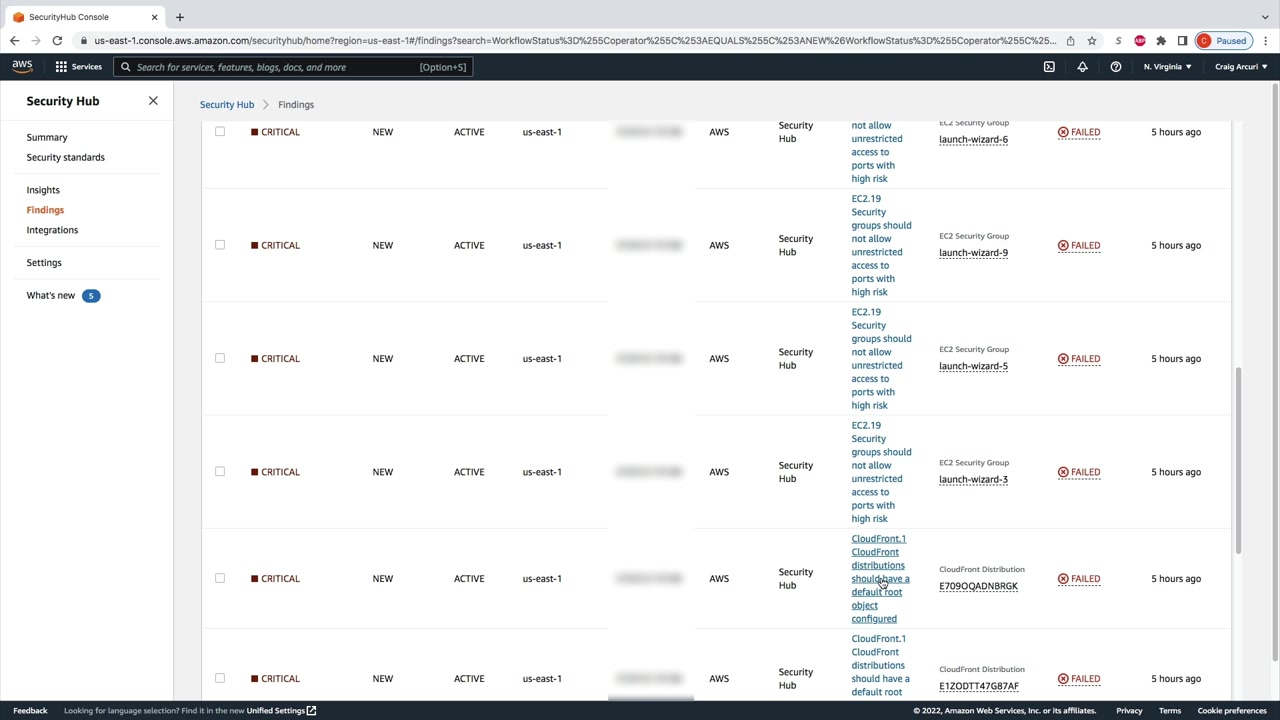The height and width of the screenshot is (720, 1280).
Task: Open EC2.19 finding title for launch-wizard-9
Action: point(881,245)
